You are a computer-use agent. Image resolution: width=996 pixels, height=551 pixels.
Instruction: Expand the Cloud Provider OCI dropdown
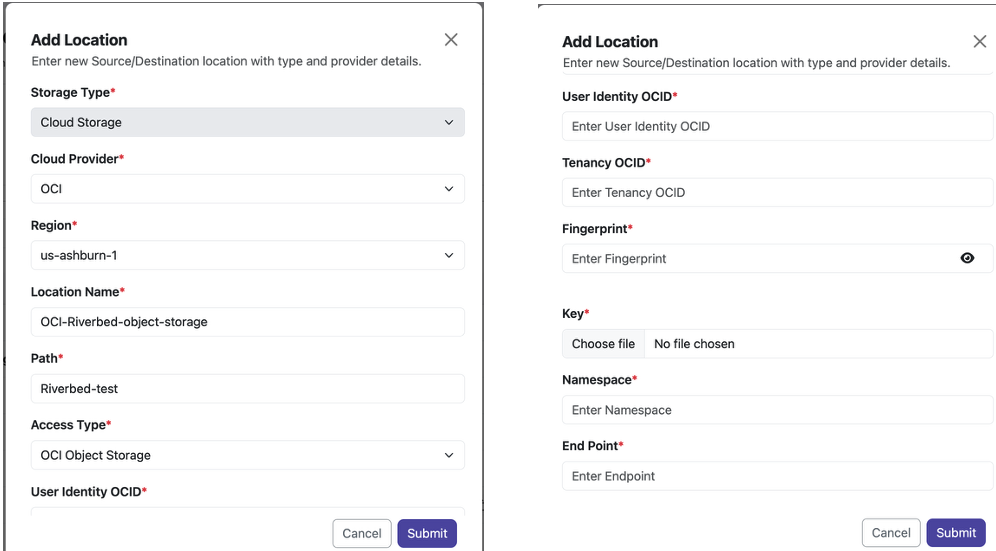tap(248, 189)
